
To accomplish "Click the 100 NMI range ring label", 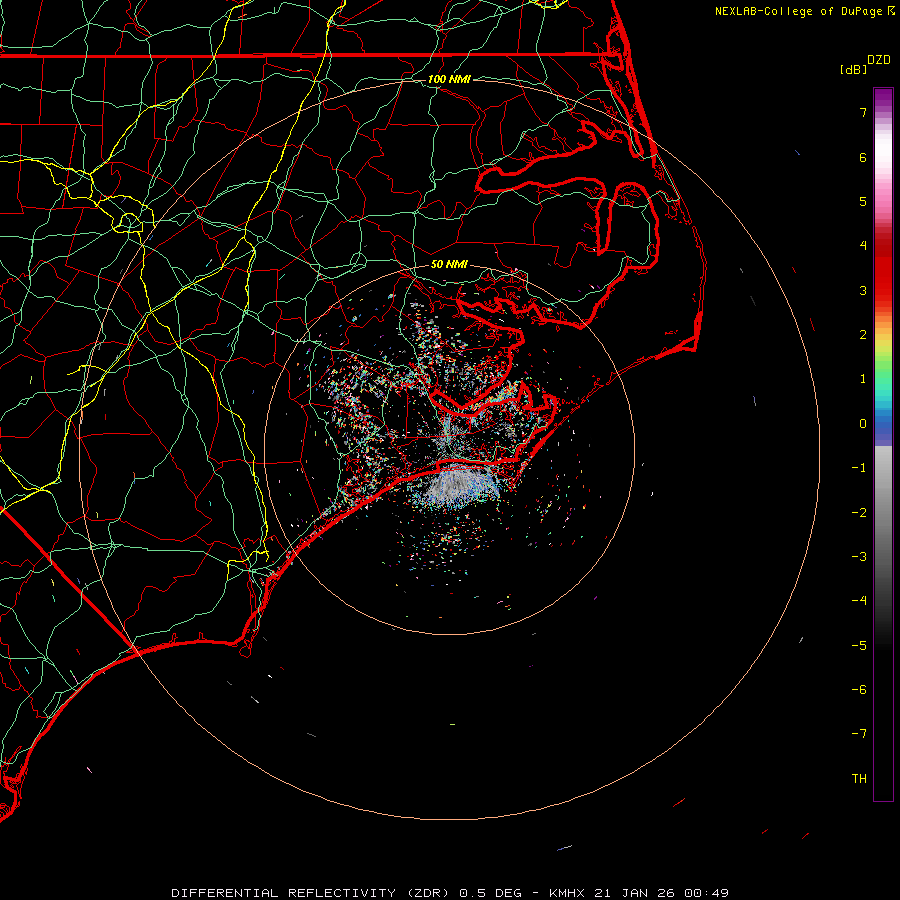I will (x=449, y=79).
